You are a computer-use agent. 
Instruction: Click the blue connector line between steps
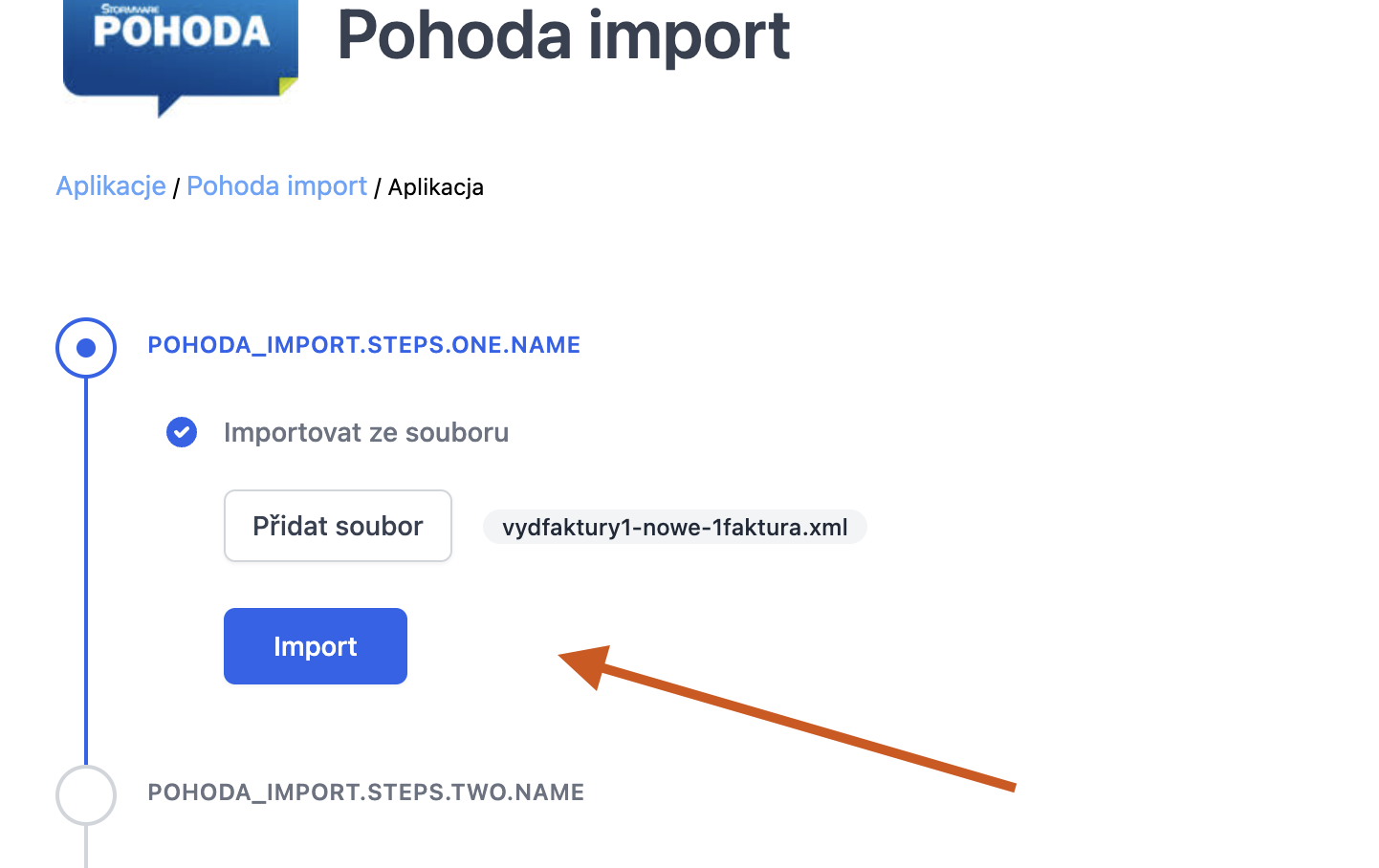pyautogui.click(x=86, y=574)
